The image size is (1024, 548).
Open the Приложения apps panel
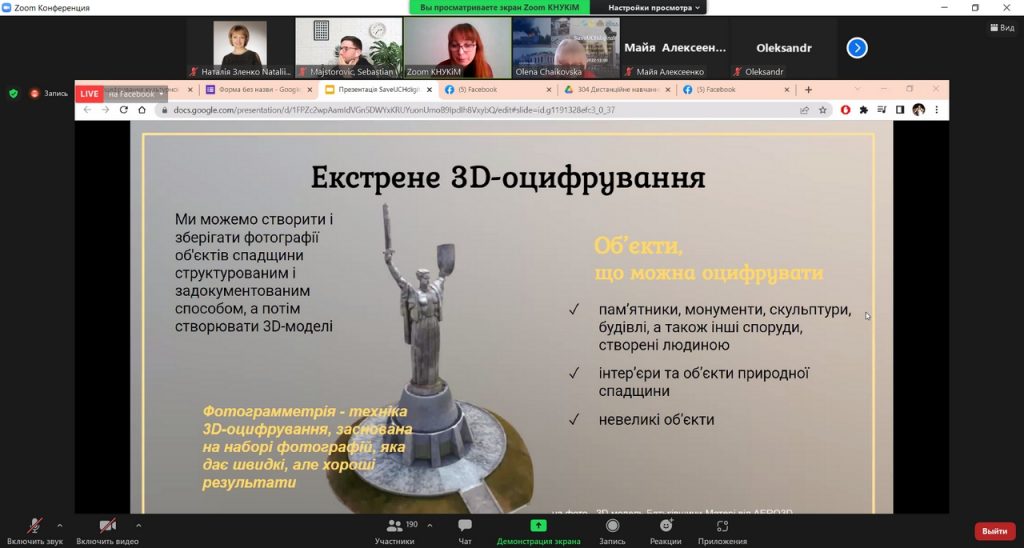(722, 531)
